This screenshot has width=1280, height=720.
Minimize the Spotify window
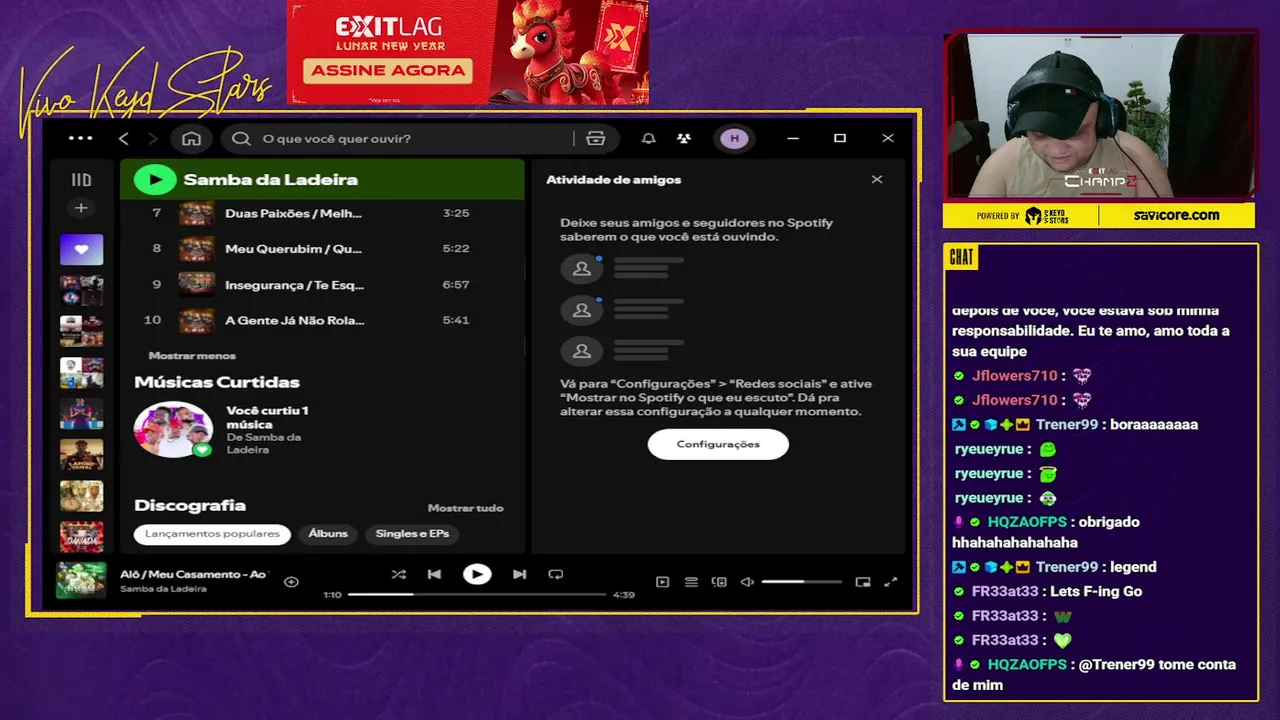pyautogui.click(x=793, y=138)
